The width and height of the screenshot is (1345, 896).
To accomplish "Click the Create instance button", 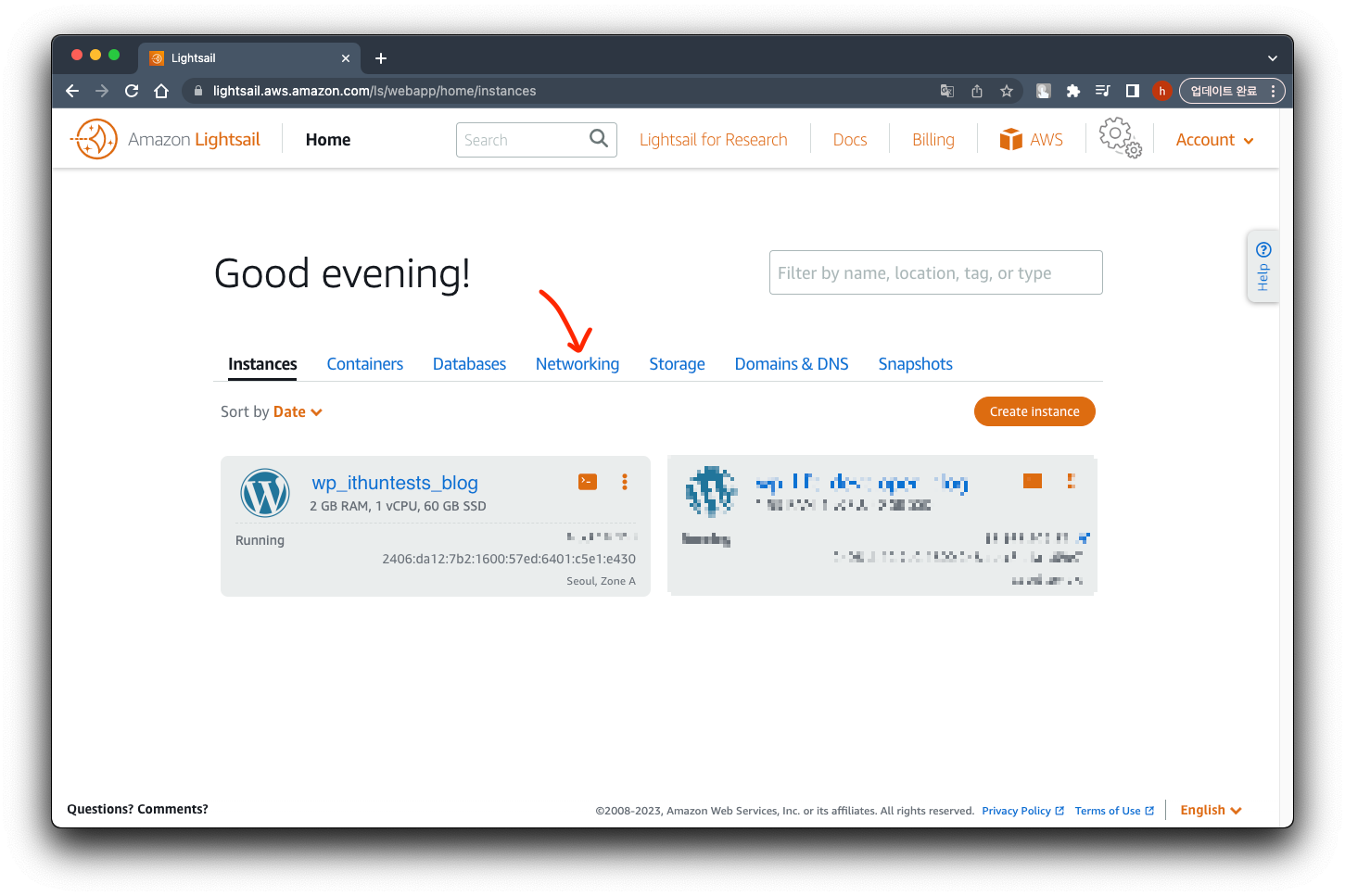I will [x=1034, y=411].
